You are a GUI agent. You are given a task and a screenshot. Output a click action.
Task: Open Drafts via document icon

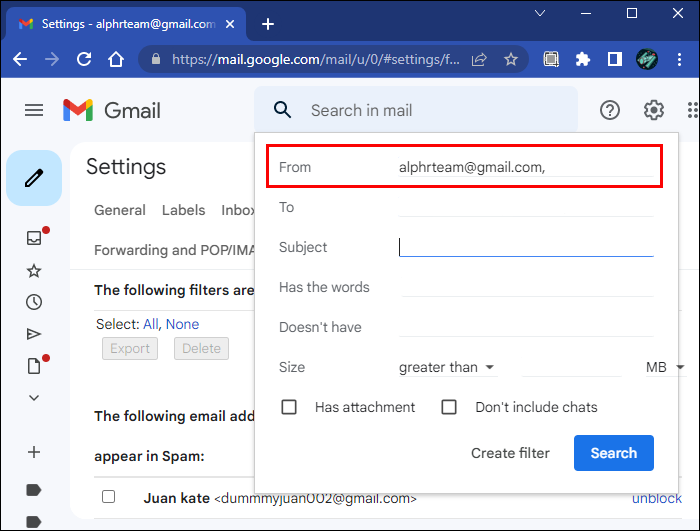pos(34,366)
